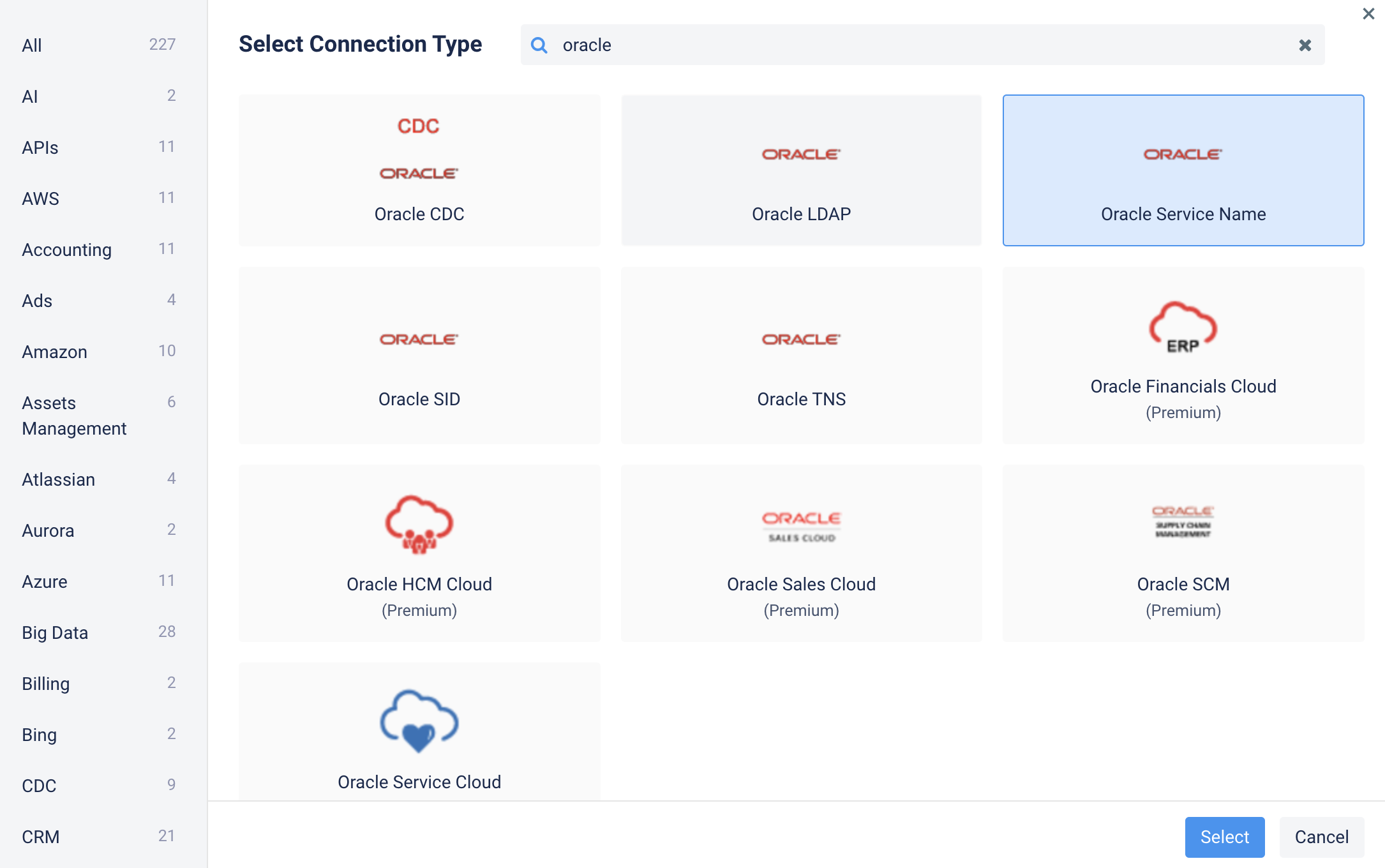Open the Big Data category

tap(55, 632)
